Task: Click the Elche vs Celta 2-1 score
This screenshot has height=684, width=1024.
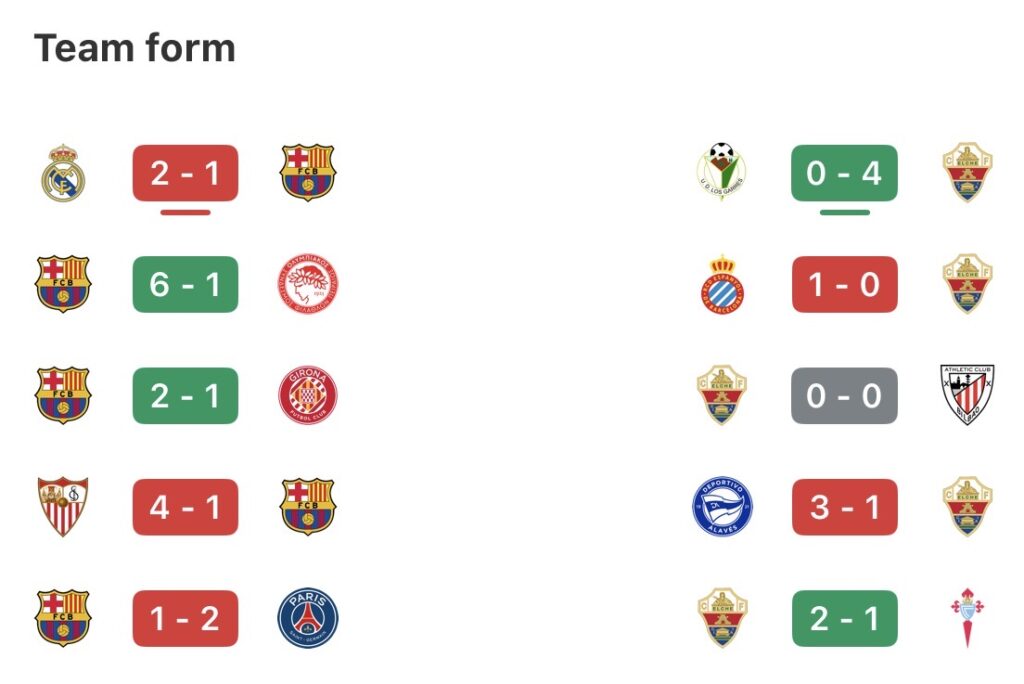Action: pyautogui.click(x=844, y=617)
